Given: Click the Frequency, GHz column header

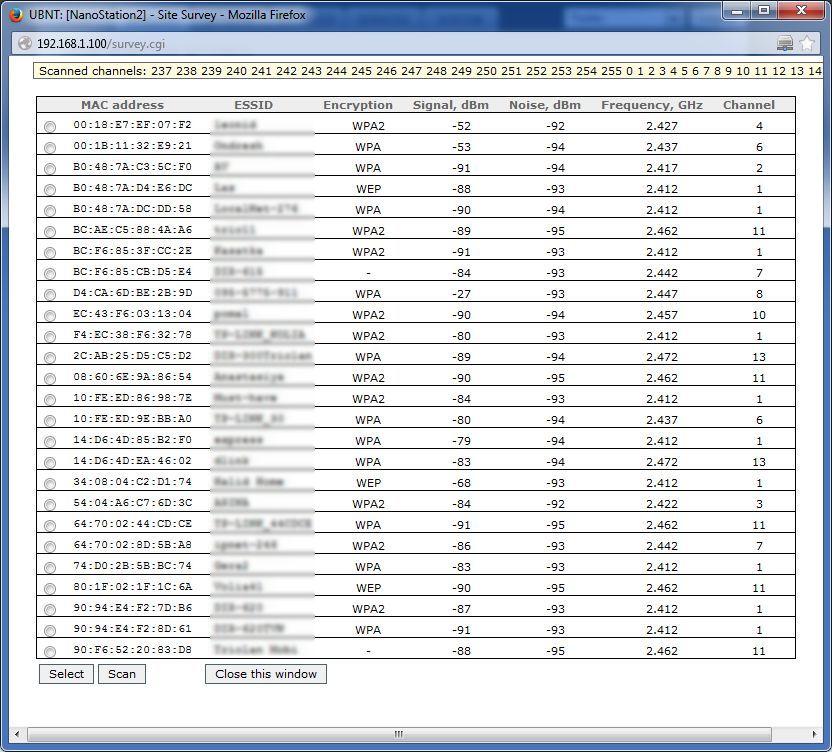Looking at the screenshot, I should point(652,105).
